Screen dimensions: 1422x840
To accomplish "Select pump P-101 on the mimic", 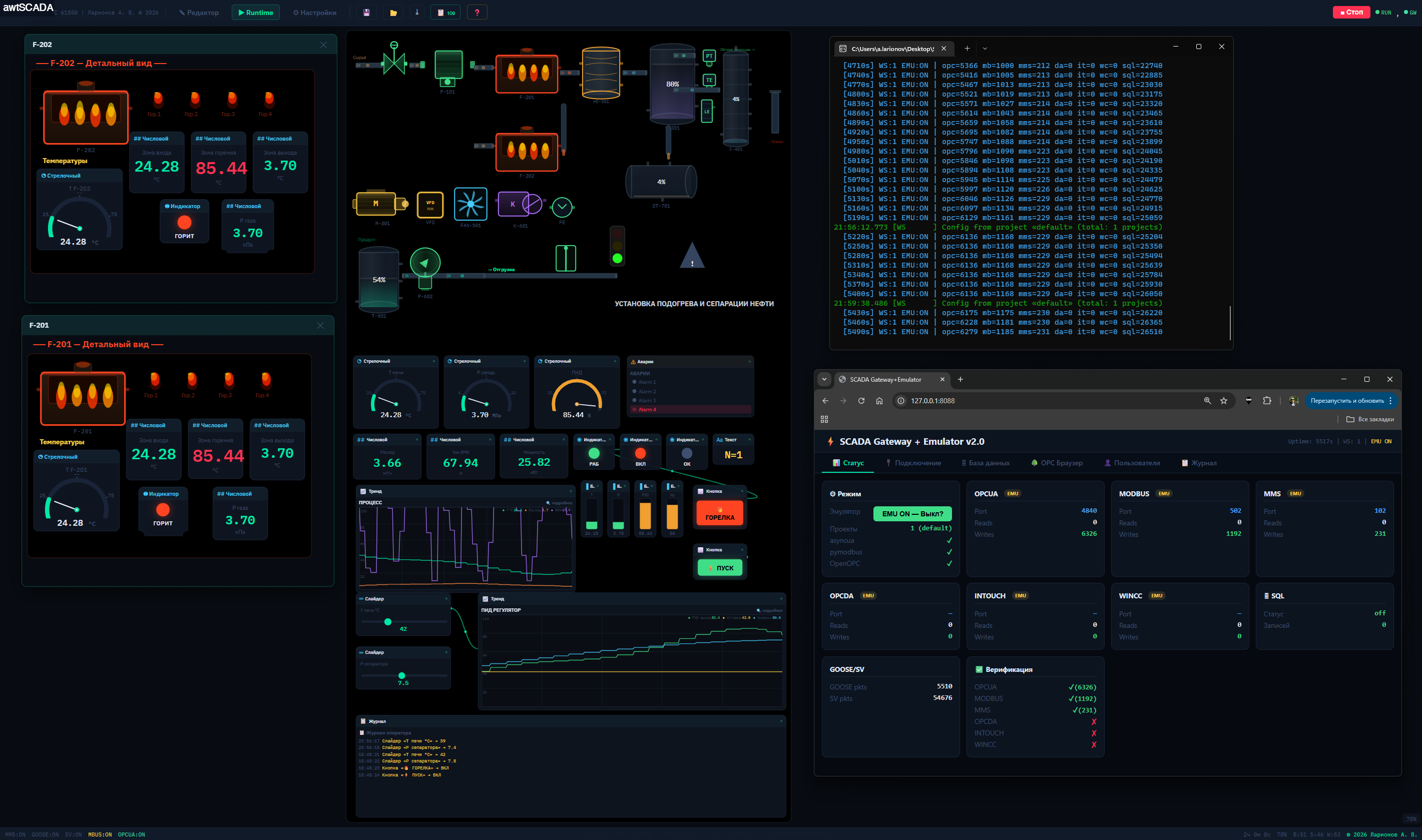I will (448, 69).
